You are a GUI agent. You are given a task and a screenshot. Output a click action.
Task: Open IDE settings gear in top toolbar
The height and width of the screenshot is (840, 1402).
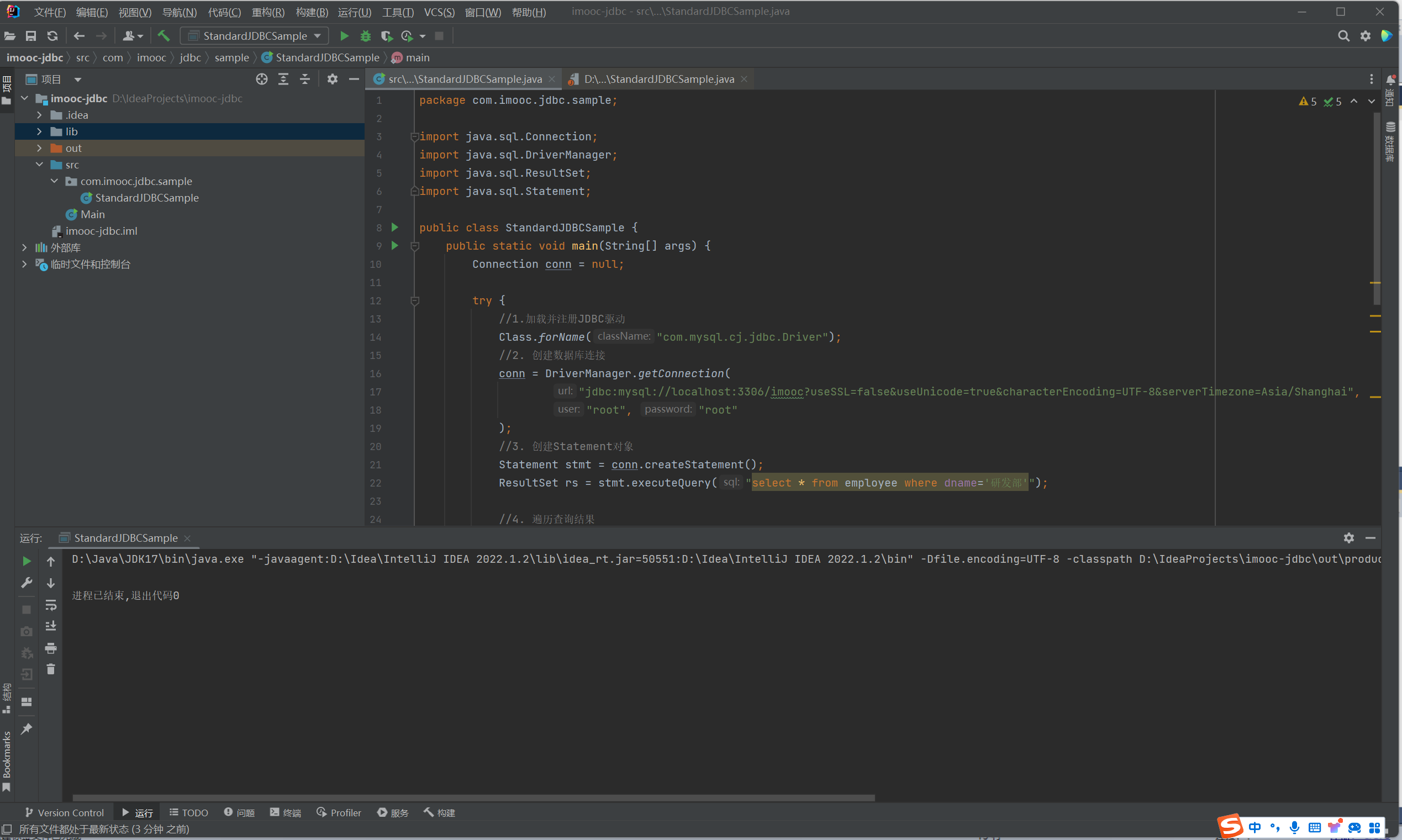click(1365, 36)
